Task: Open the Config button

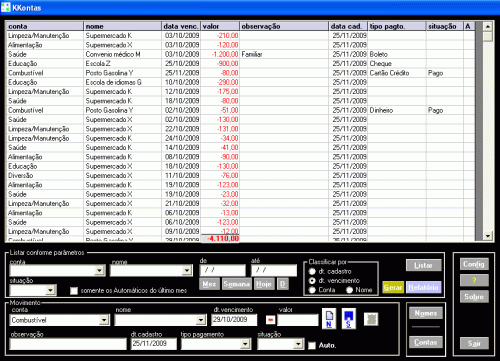Action: (x=474, y=264)
